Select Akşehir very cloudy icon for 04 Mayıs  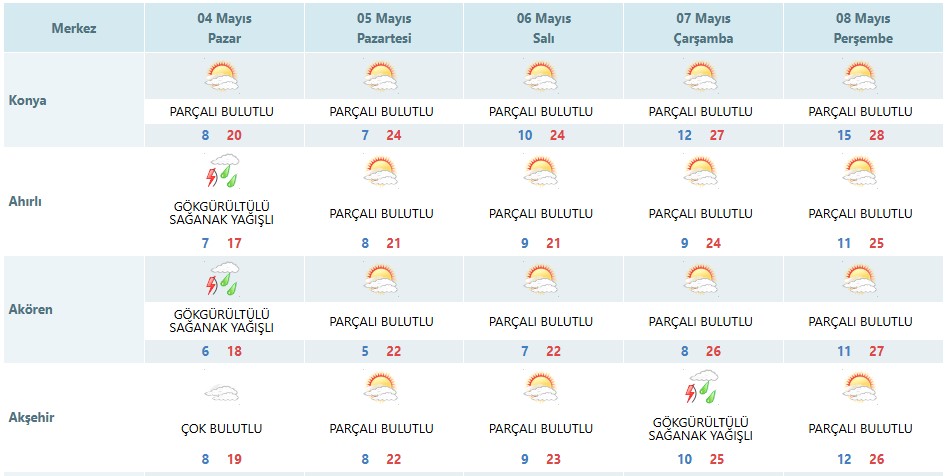pyautogui.click(x=222, y=394)
